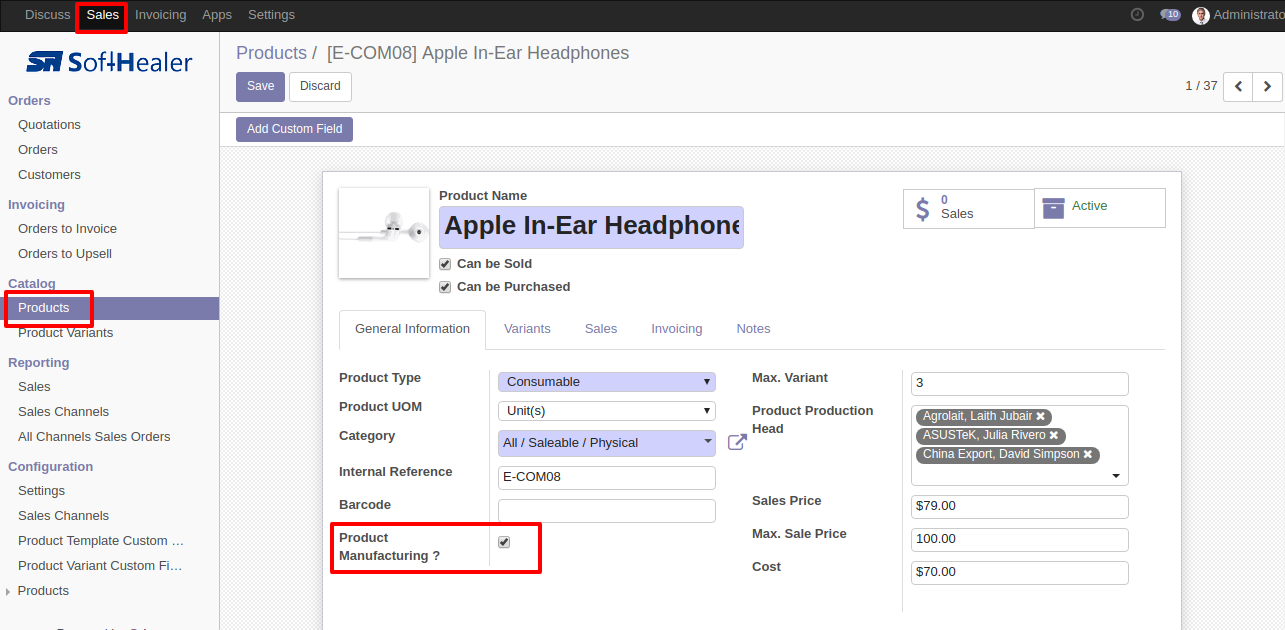Open Sales Channels under Configuration
Screen dimensions: 1285x630
(63, 516)
